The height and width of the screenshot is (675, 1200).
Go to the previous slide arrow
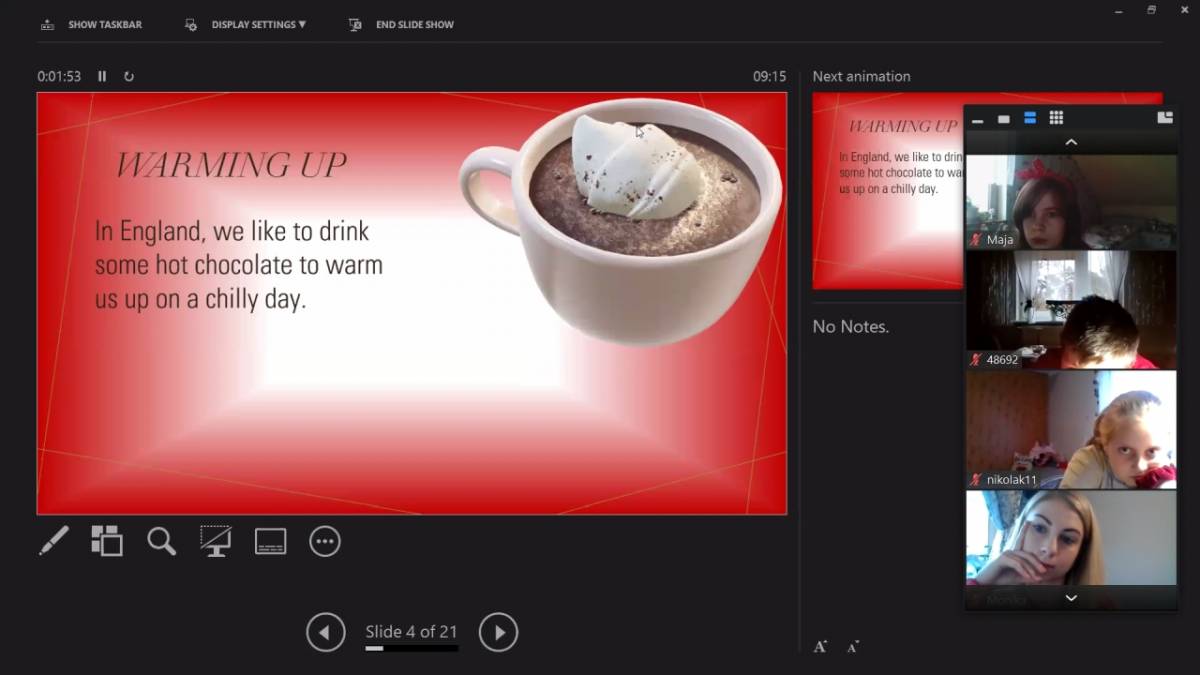(x=325, y=632)
